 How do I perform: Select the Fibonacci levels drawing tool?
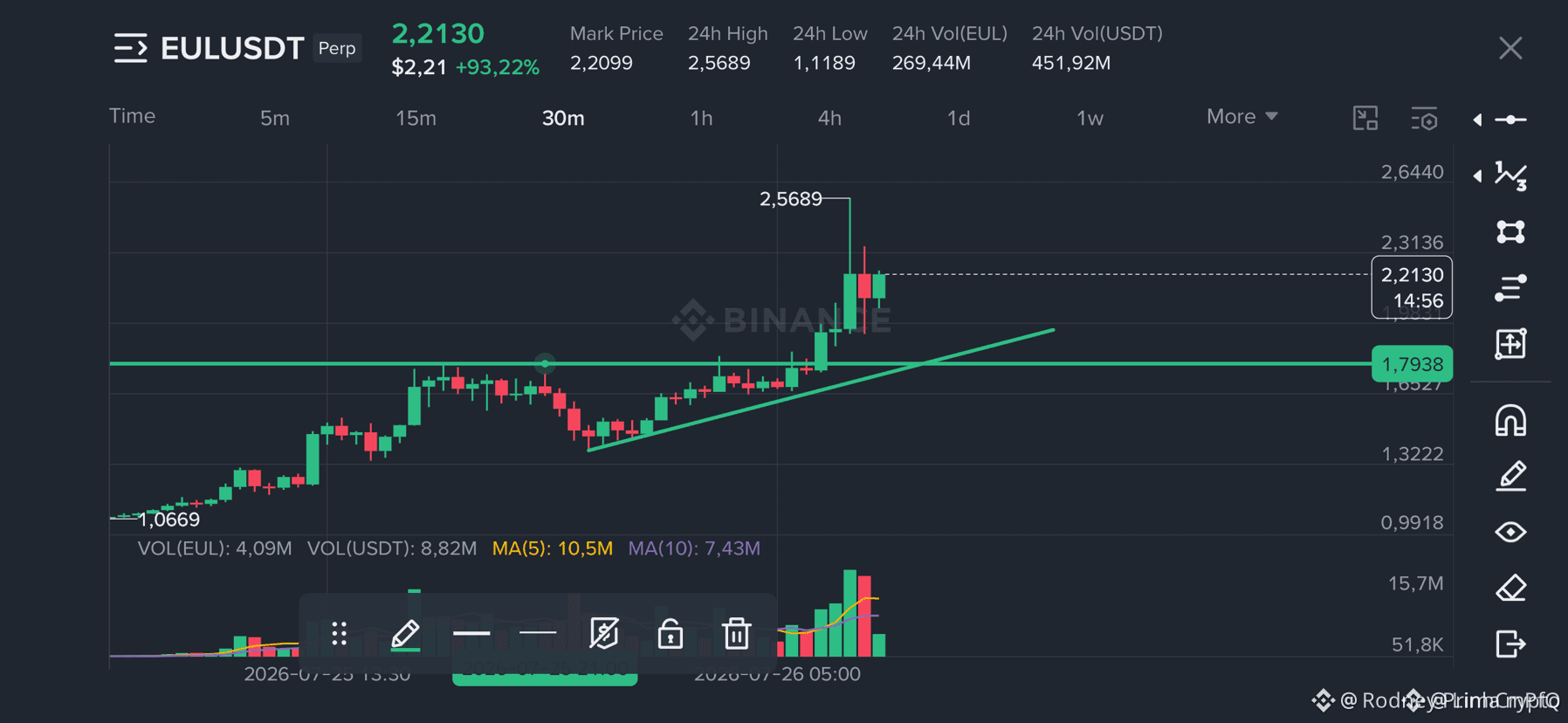(x=1511, y=287)
